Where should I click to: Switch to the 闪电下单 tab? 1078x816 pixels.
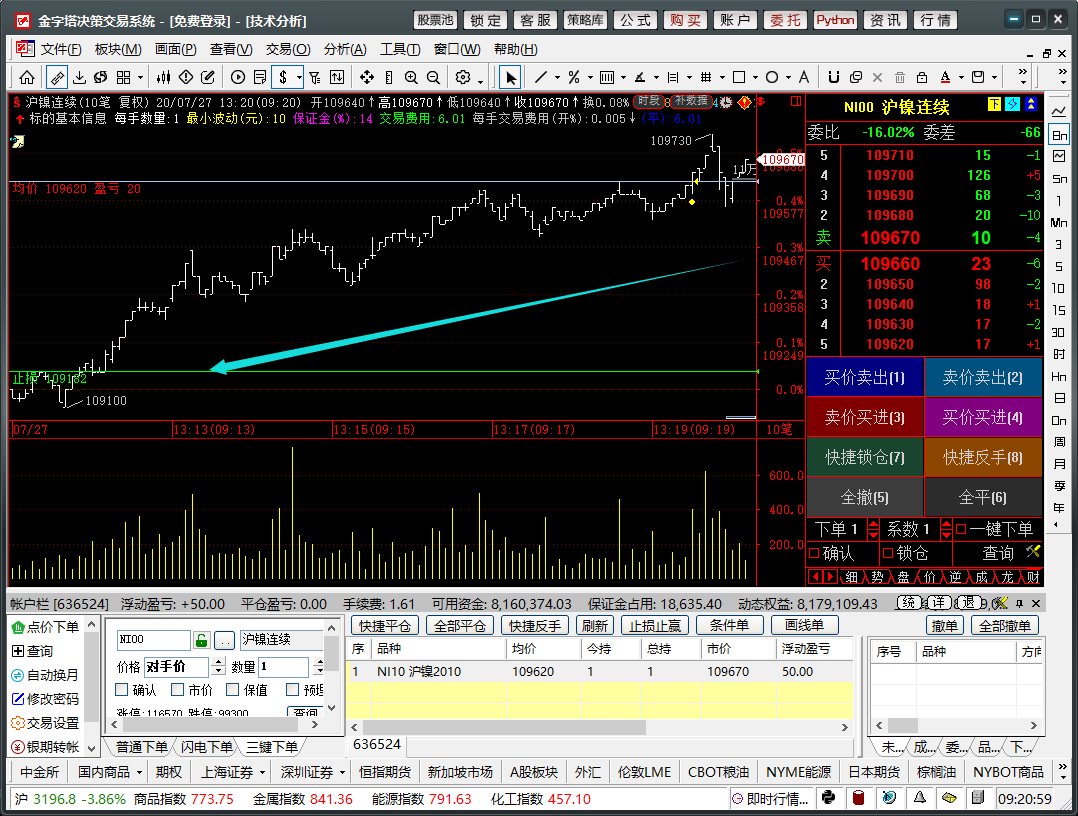click(x=206, y=747)
